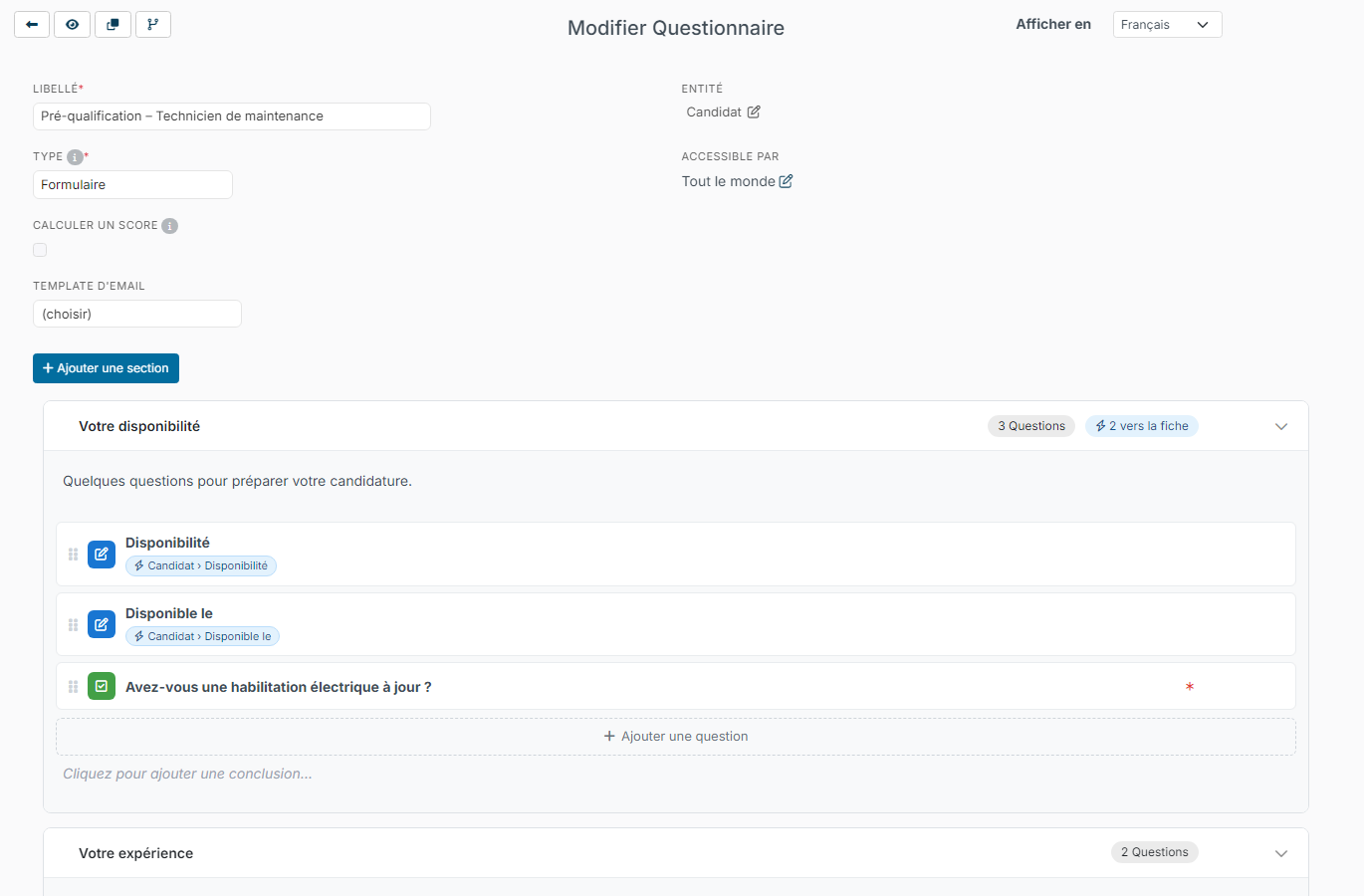Show info about the Type field
Screen dimensions: 1364x896
pos(75,157)
